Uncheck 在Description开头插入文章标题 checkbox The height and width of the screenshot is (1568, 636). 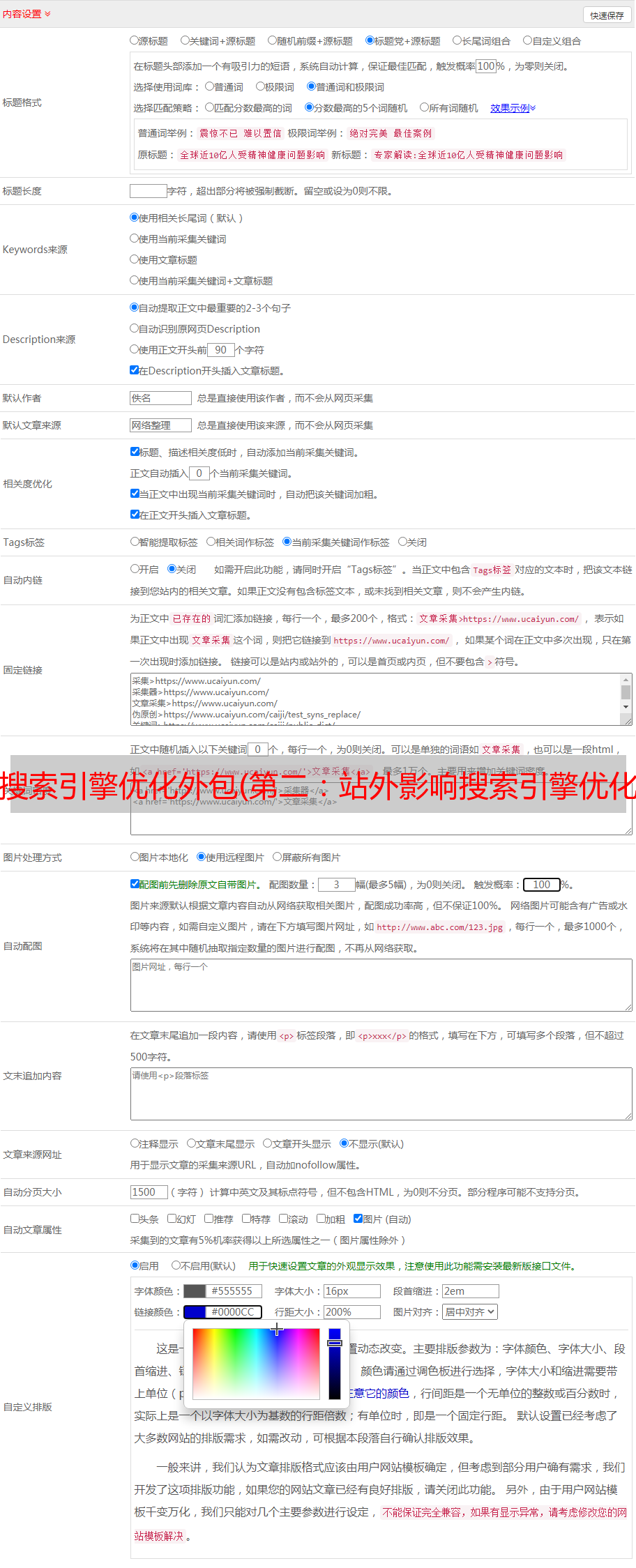click(x=135, y=370)
